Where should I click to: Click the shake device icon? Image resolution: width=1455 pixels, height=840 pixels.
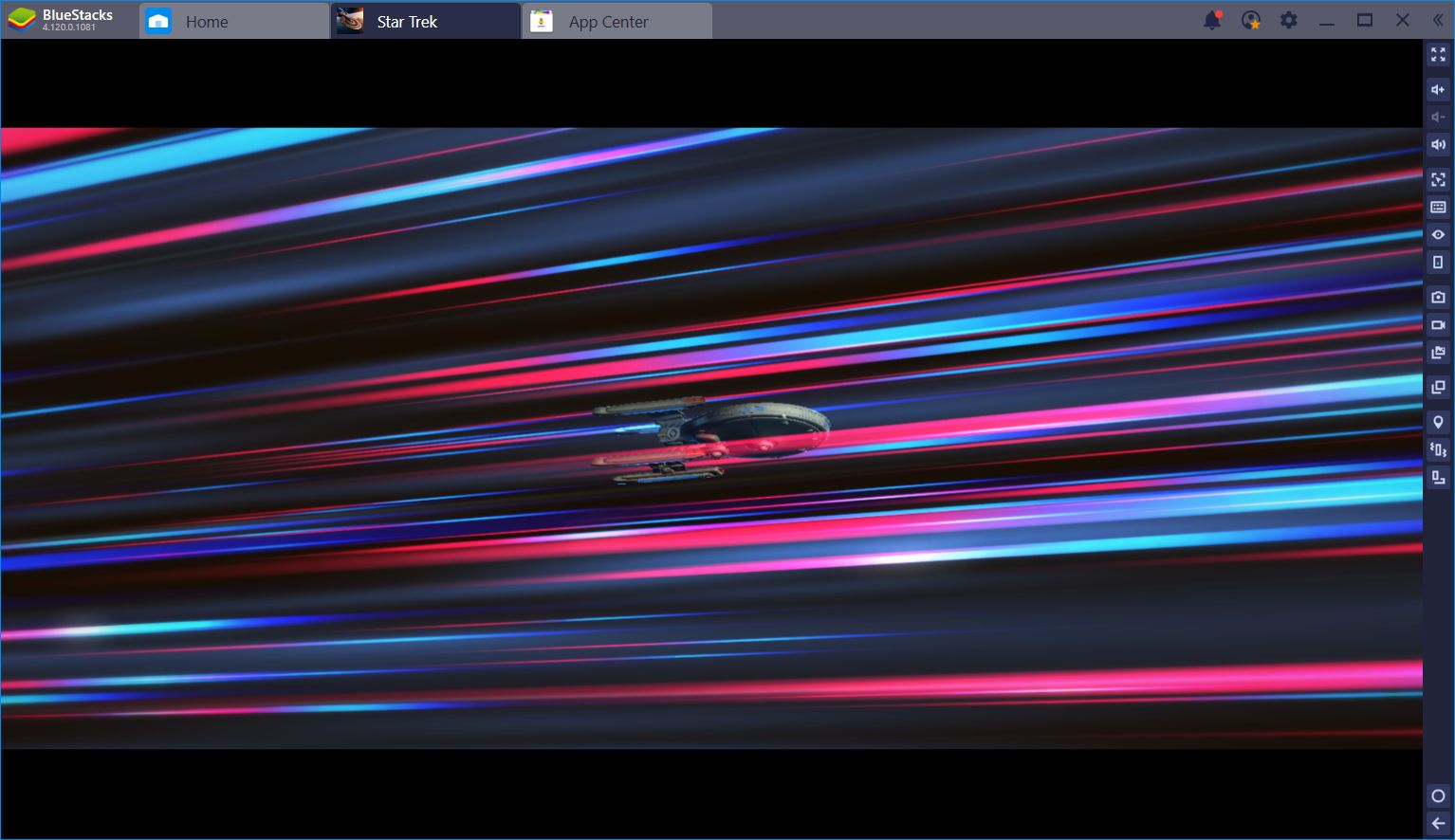coord(1438,449)
